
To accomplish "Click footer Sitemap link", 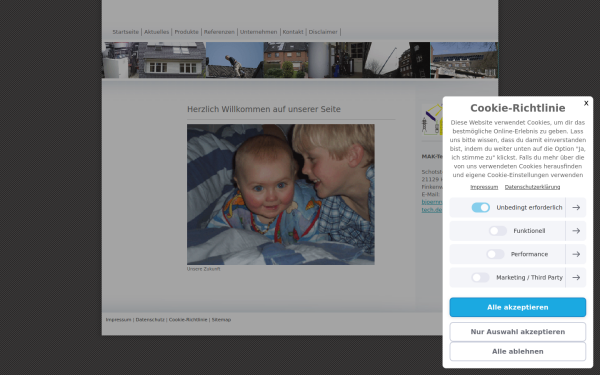I will [x=221, y=320].
